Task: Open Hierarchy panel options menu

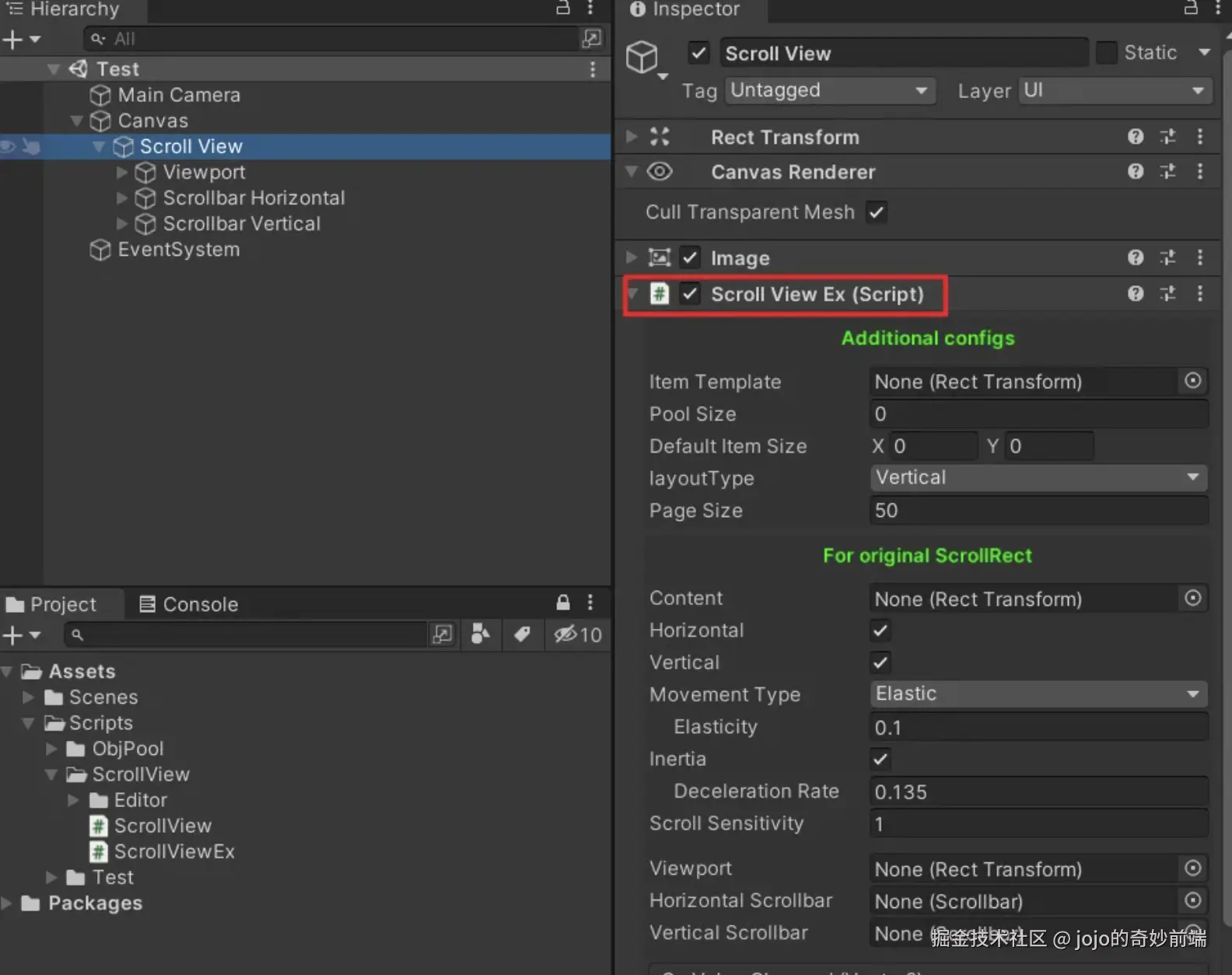Action: coord(590,8)
